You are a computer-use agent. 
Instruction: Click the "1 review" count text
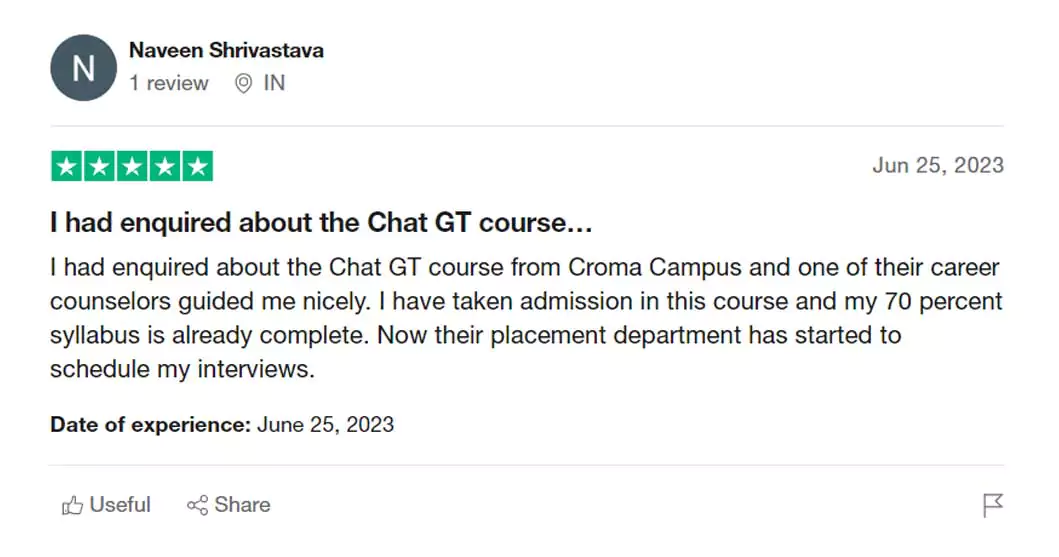pyautogui.click(x=169, y=84)
